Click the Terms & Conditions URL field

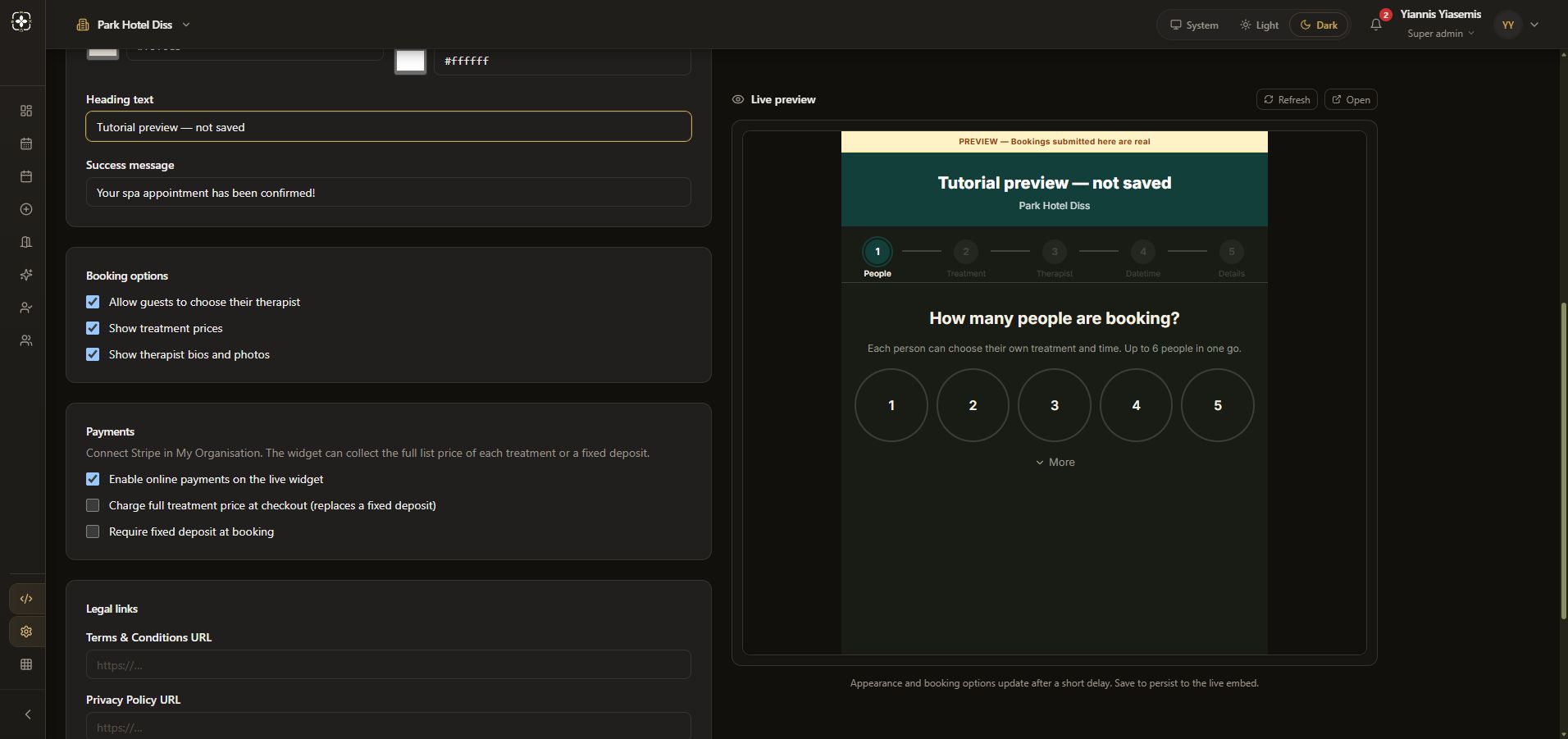[x=389, y=664]
